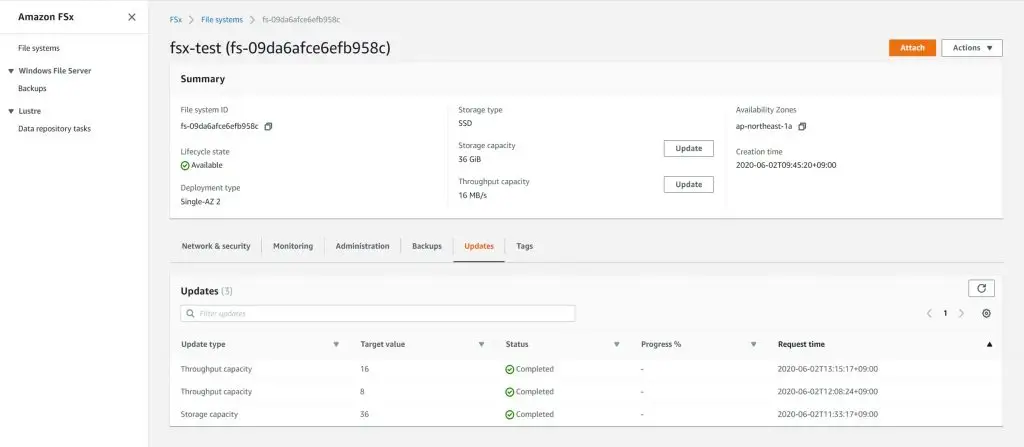Image resolution: width=1024 pixels, height=447 pixels.
Task: Open the Administration tab
Action: tap(362, 246)
